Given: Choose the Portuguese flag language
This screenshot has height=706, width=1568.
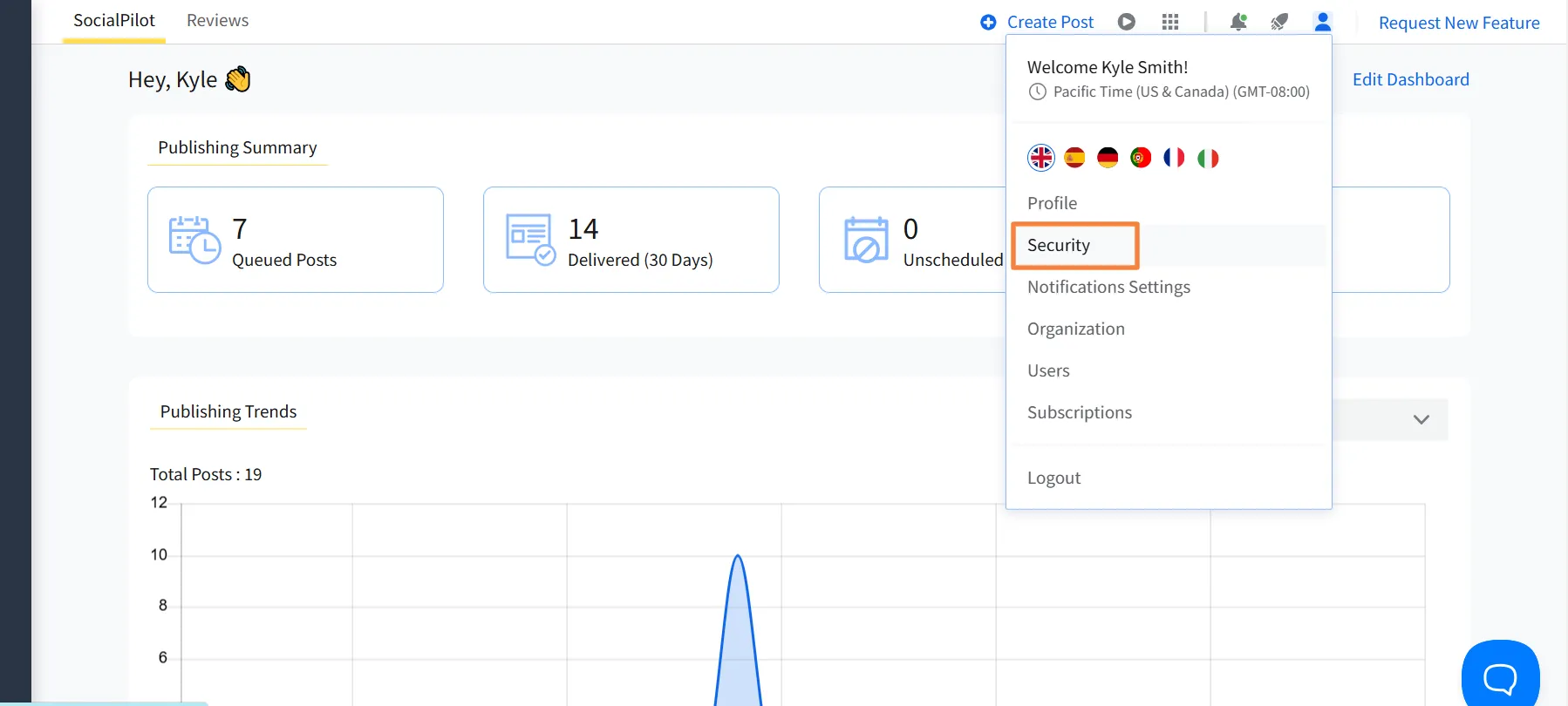Looking at the screenshot, I should pos(1141,158).
